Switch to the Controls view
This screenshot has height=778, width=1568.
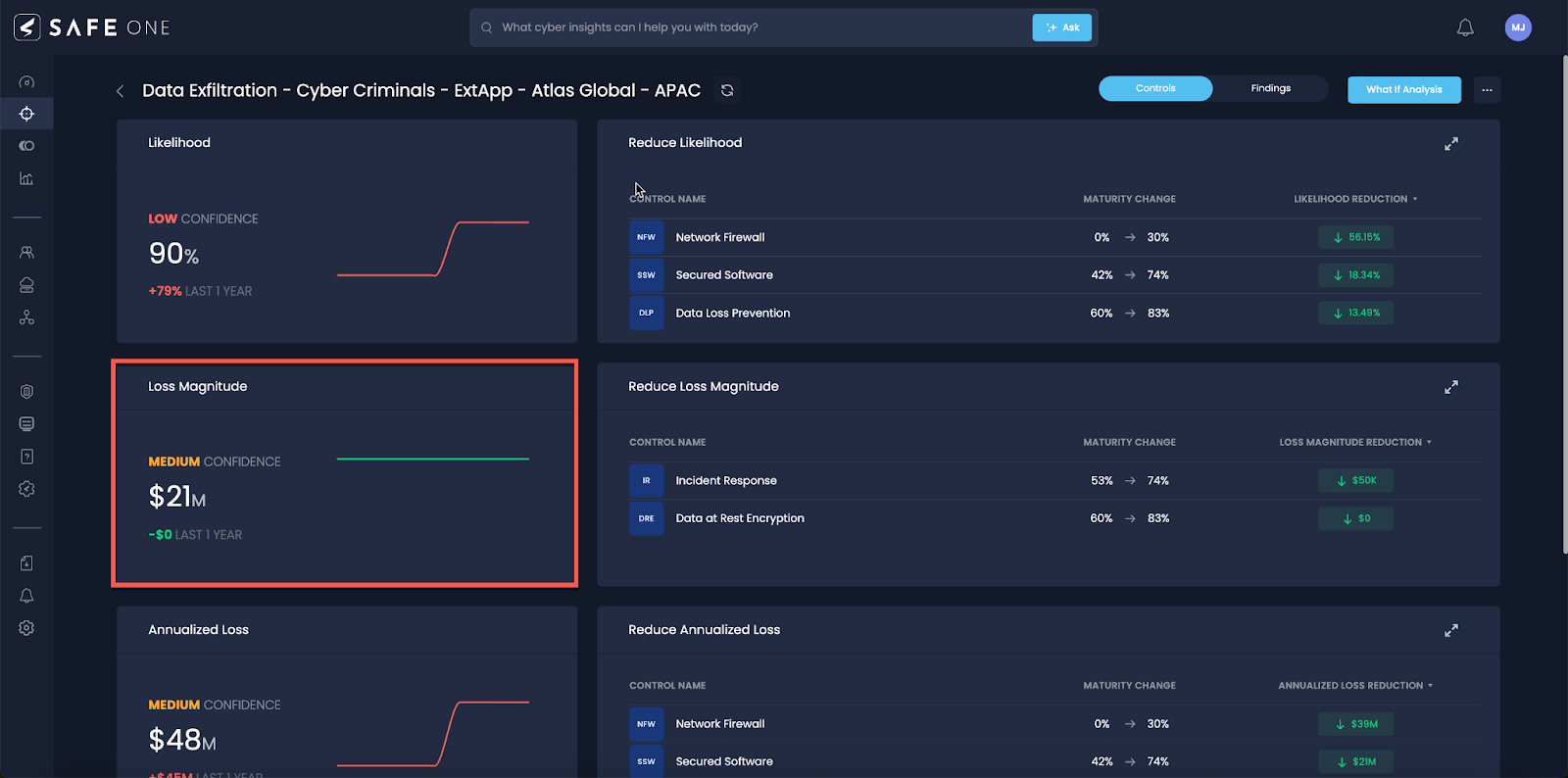pyautogui.click(x=1155, y=88)
